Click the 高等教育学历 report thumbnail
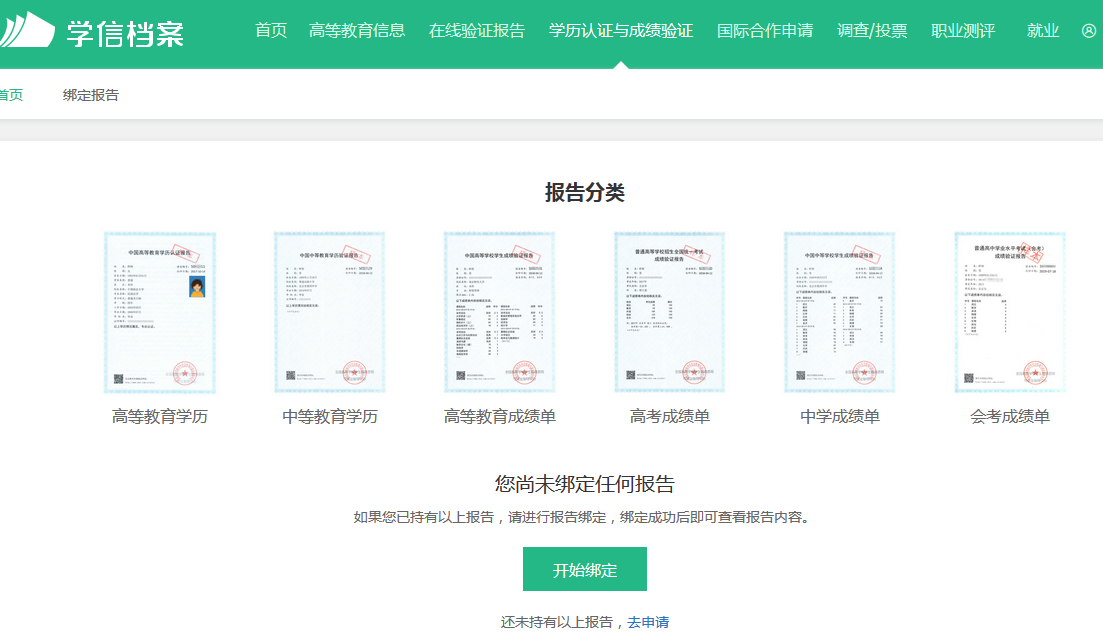Image resolution: width=1103 pixels, height=632 pixels. point(160,313)
